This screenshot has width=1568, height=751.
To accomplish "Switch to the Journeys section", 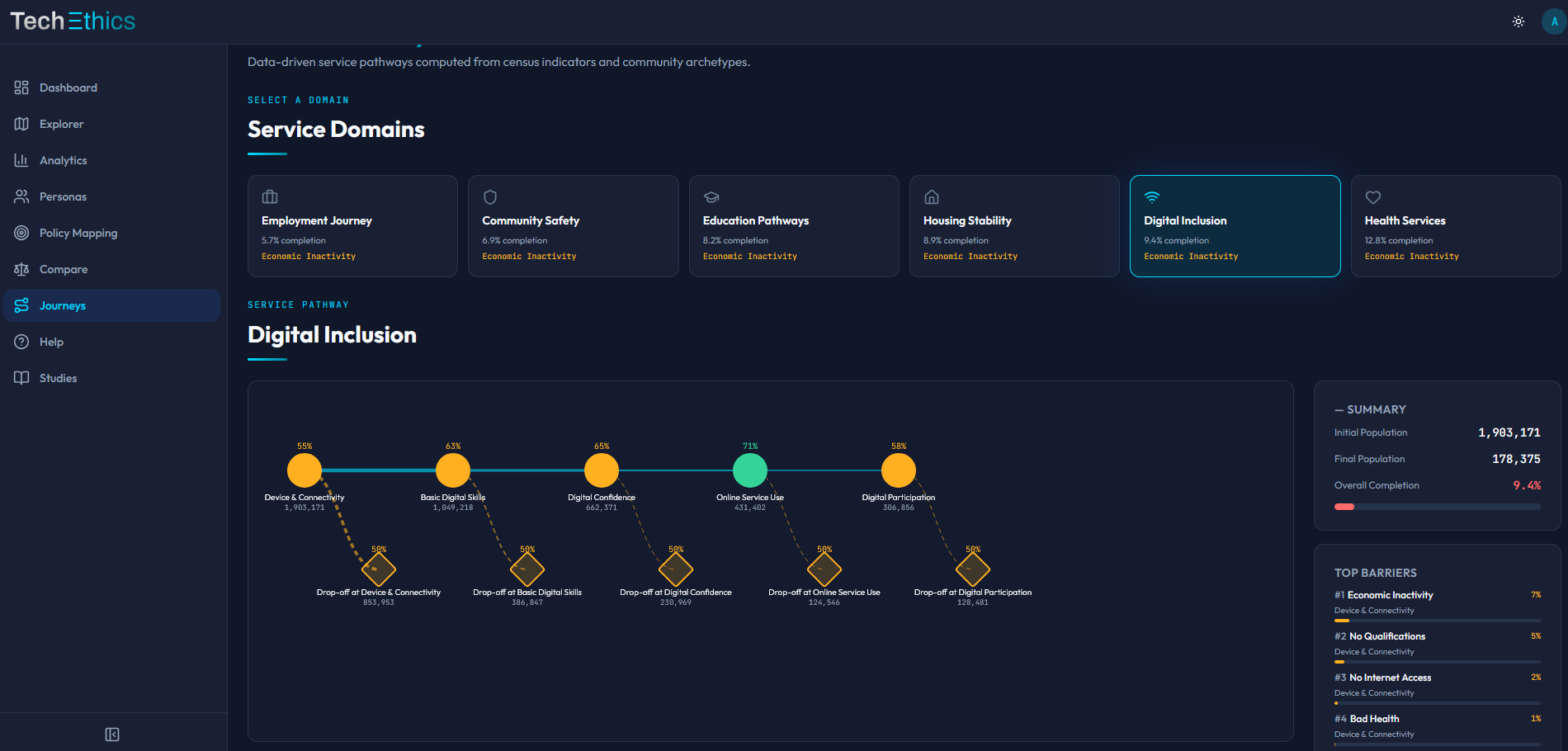I will pos(62,305).
